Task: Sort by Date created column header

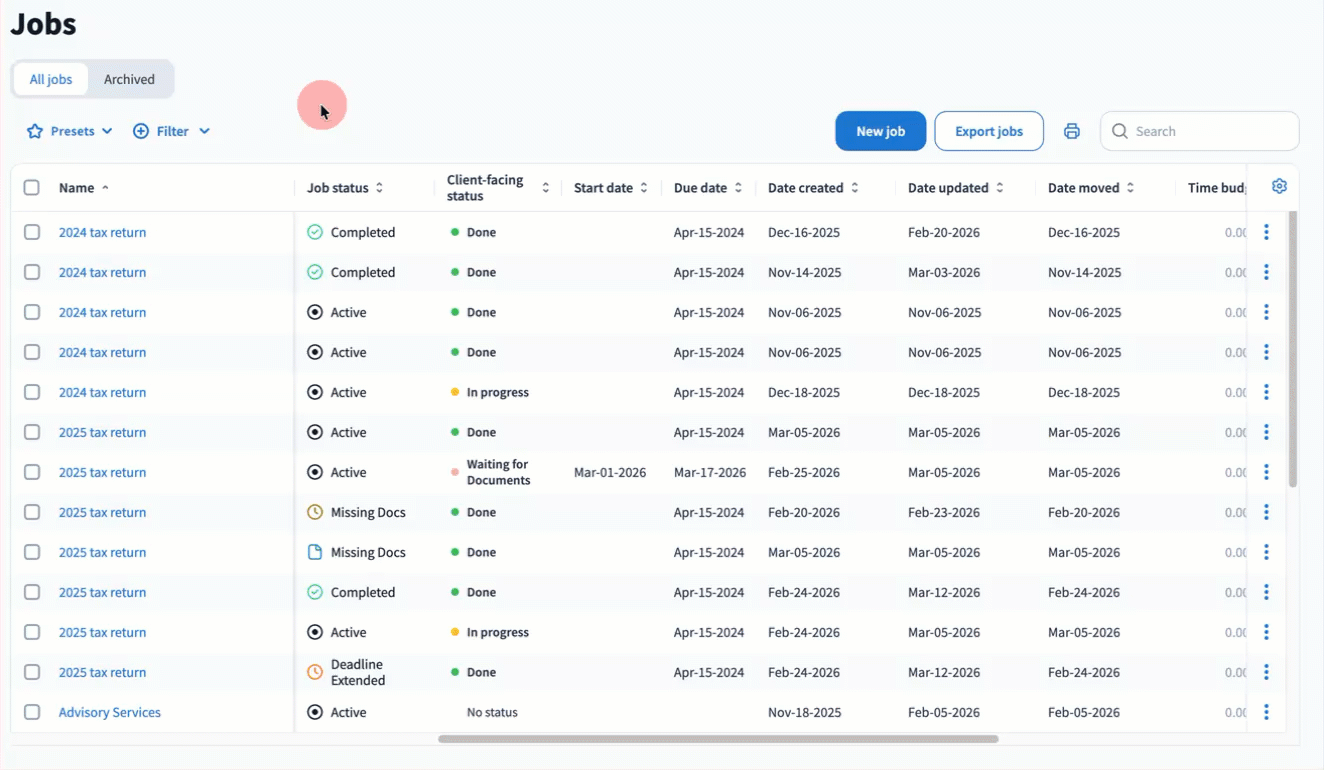Action: tap(806, 188)
